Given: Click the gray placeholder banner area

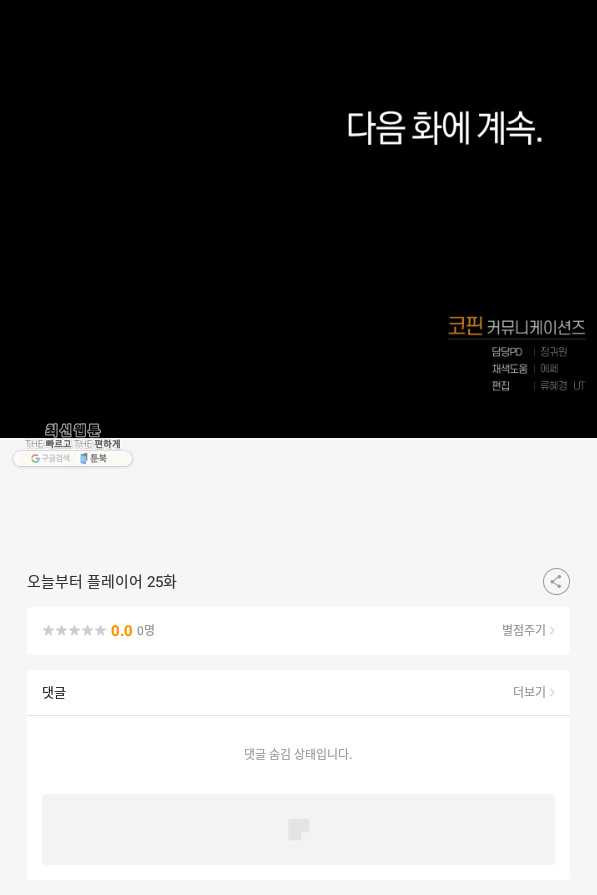Looking at the screenshot, I should coord(298,829).
